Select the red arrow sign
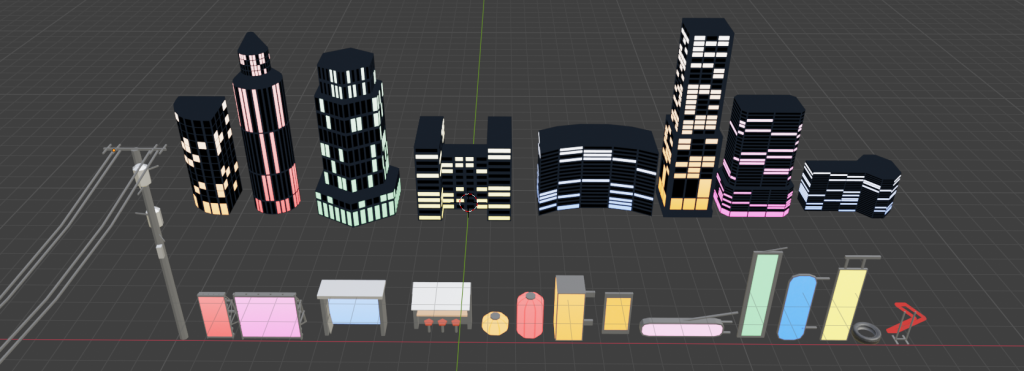The height and width of the screenshot is (371, 1024). pyautogui.click(x=906, y=322)
